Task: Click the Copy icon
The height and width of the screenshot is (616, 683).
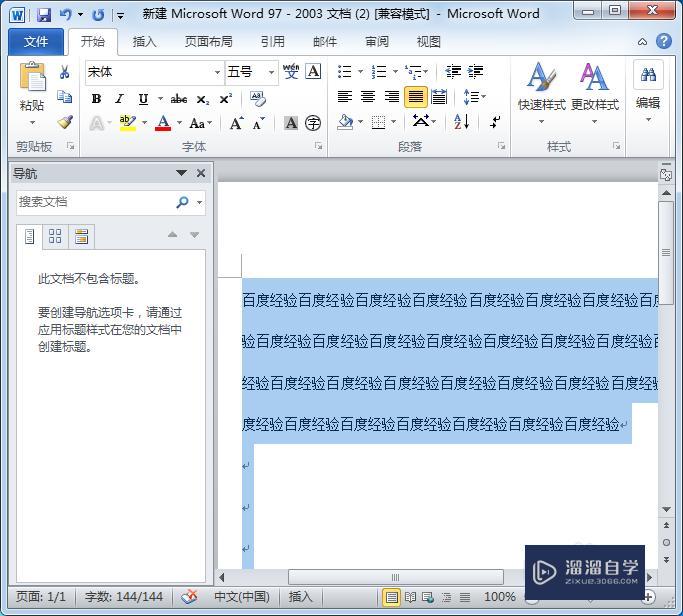Action: tap(64, 96)
